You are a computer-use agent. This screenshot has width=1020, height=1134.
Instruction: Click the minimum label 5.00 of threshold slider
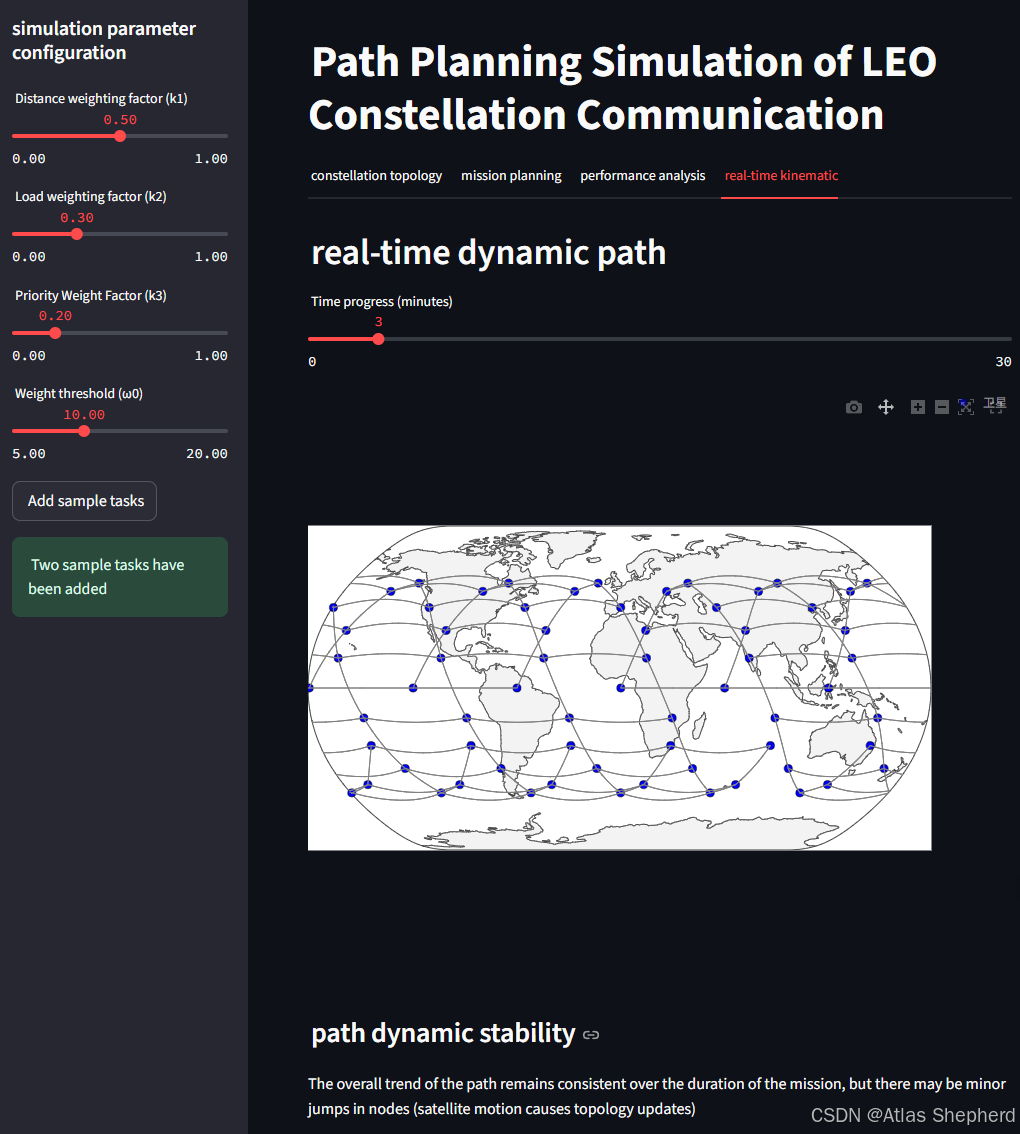[x=29, y=453]
